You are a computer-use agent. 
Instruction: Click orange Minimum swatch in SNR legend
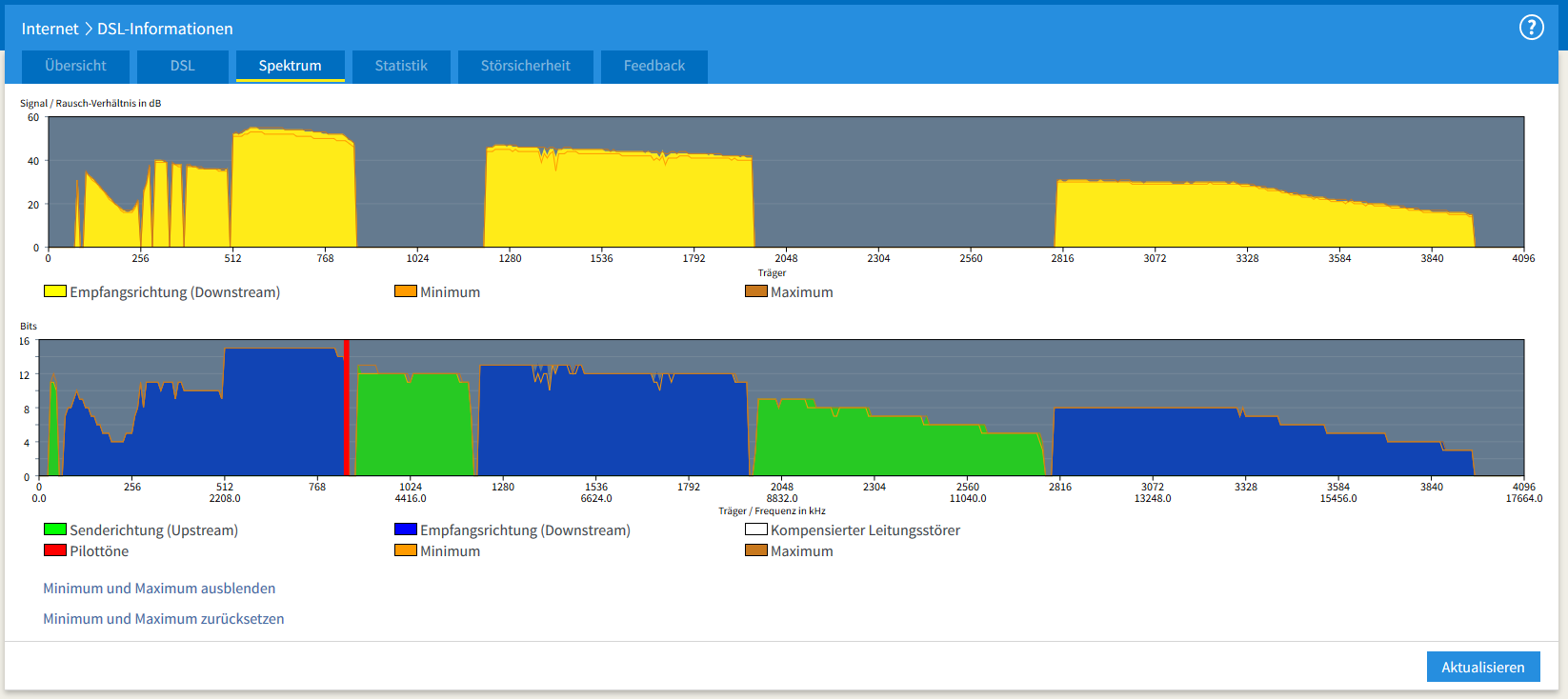406,291
